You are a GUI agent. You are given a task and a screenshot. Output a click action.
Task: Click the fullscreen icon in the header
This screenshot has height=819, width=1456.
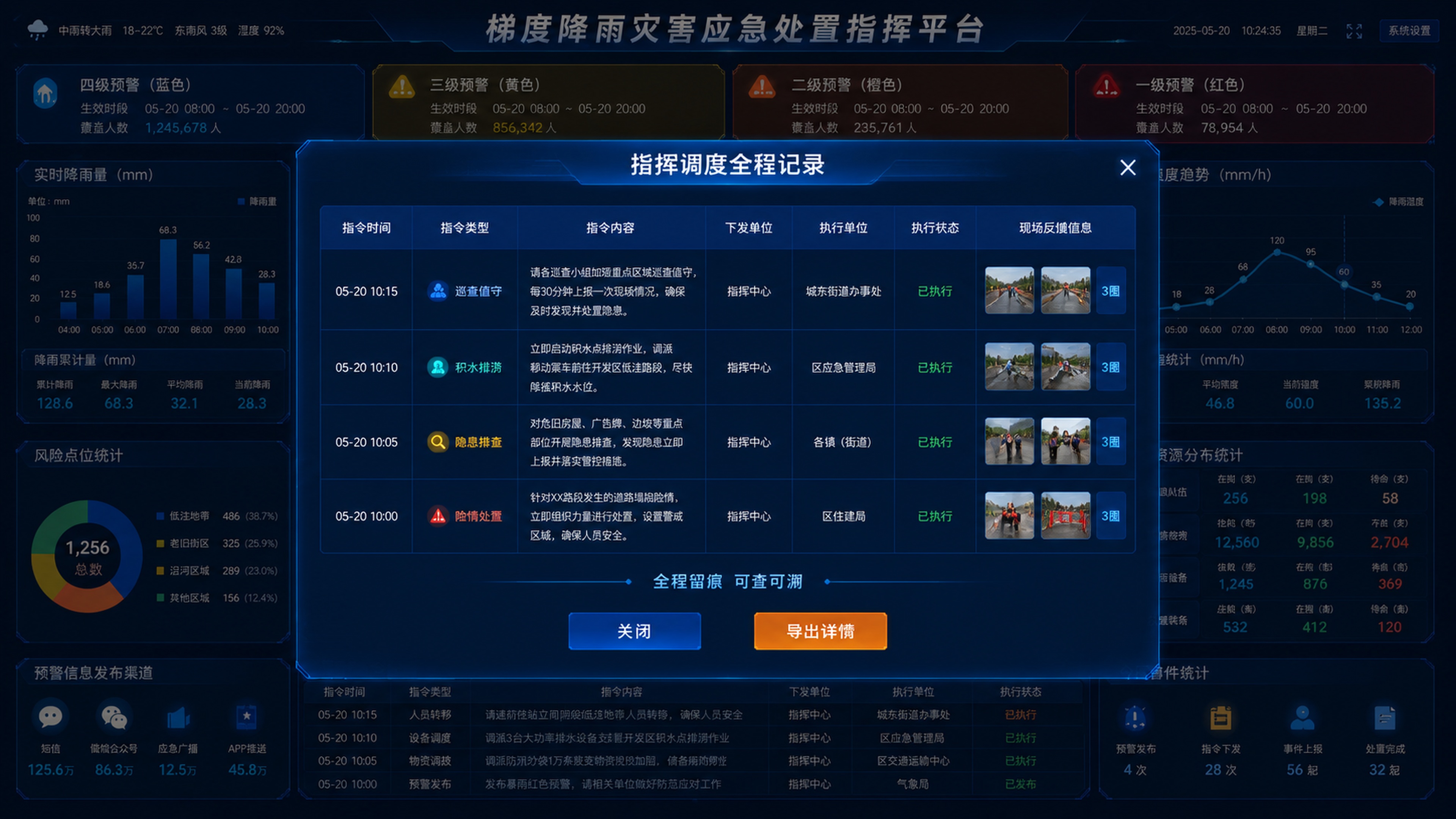[1354, 30]
